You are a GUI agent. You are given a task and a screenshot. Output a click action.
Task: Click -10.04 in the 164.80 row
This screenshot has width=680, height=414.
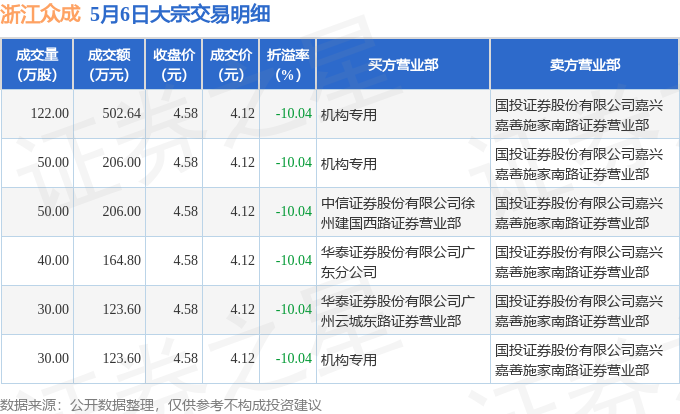[294, 261]
